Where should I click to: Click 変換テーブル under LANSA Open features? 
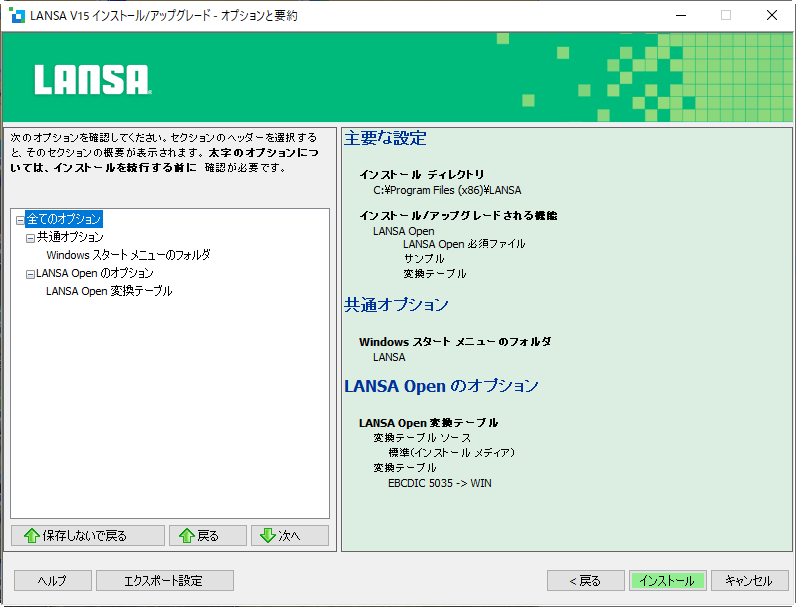435,274
